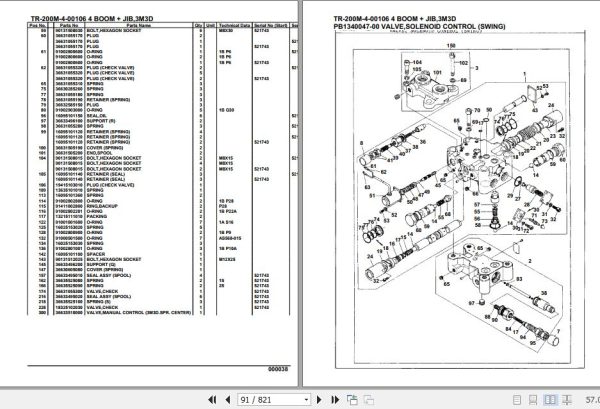Click the Parts No. column header

tap(69, 26)
